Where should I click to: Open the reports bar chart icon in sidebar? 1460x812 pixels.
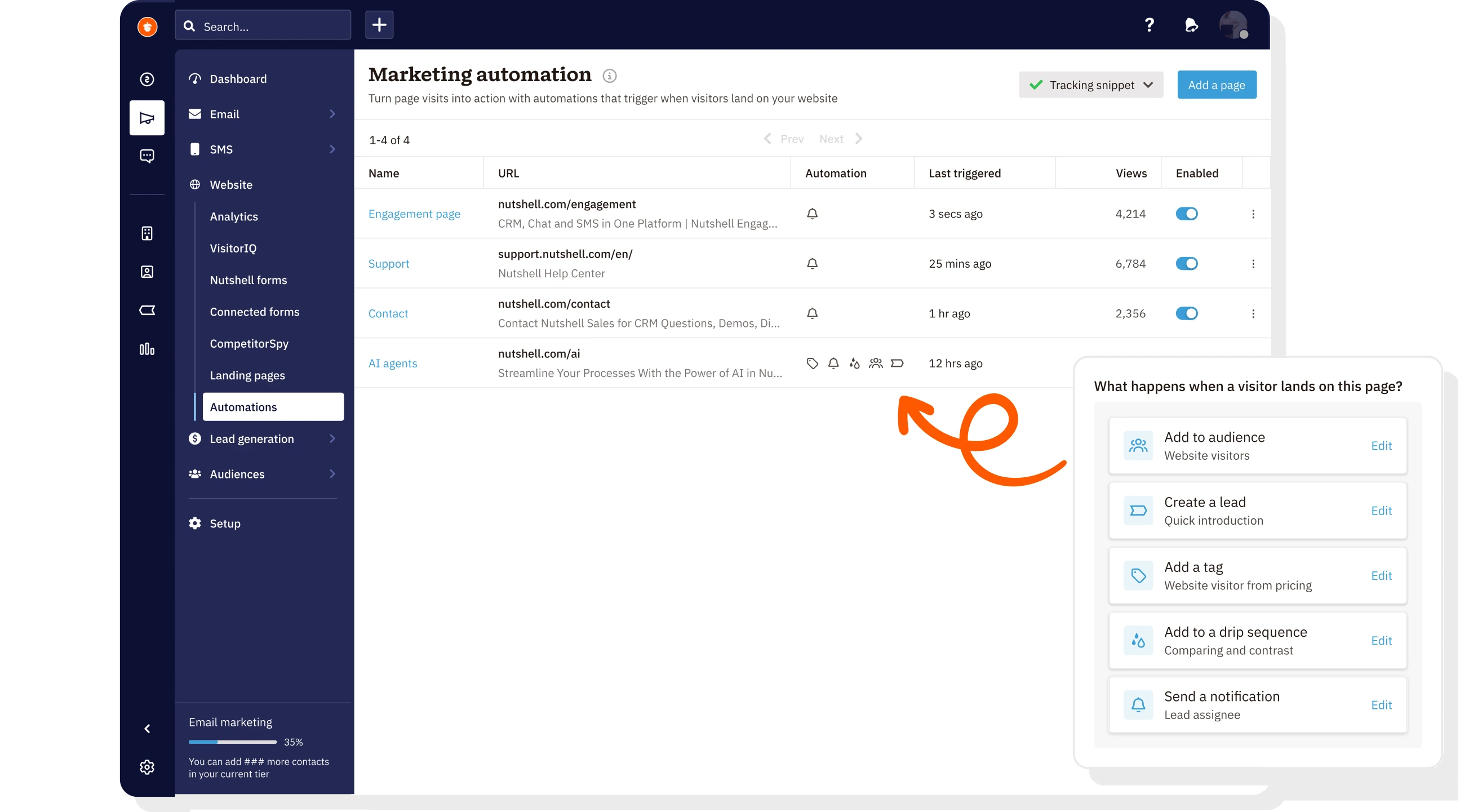pos(147,349)
